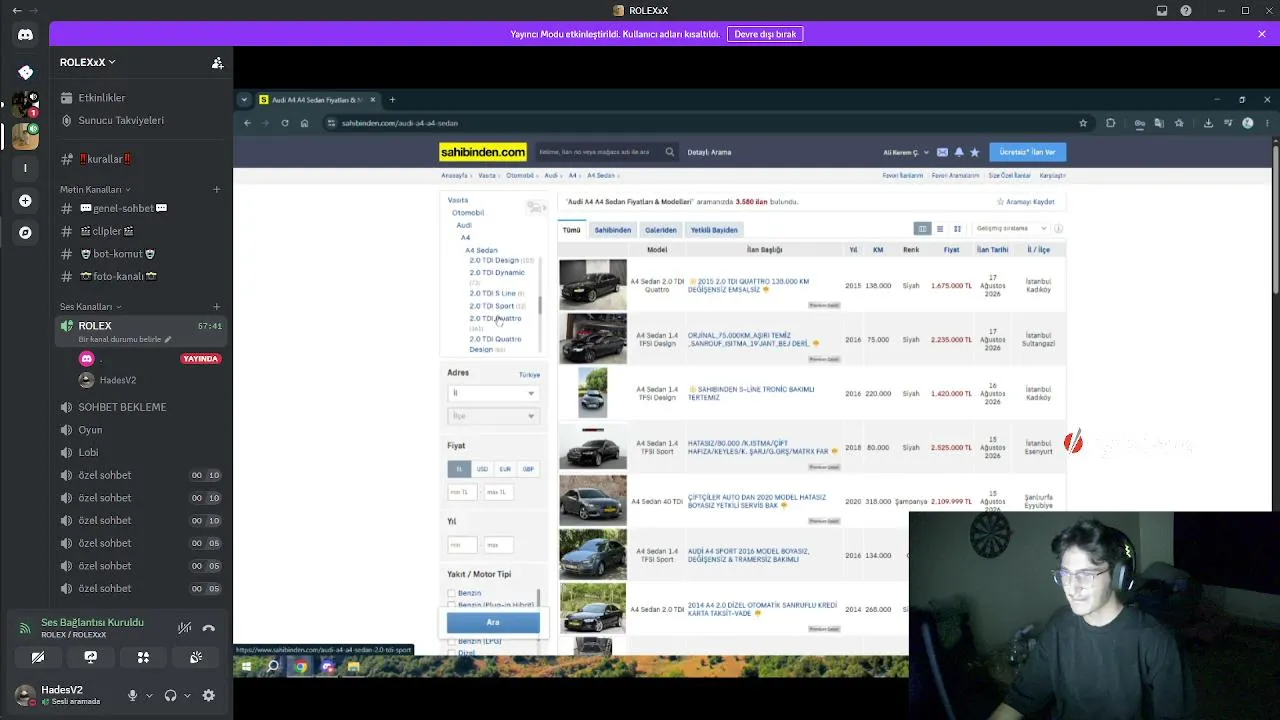This screenshot has width=1280, height=720.
Task: Add a server with the plus icon
Action: 25,201
